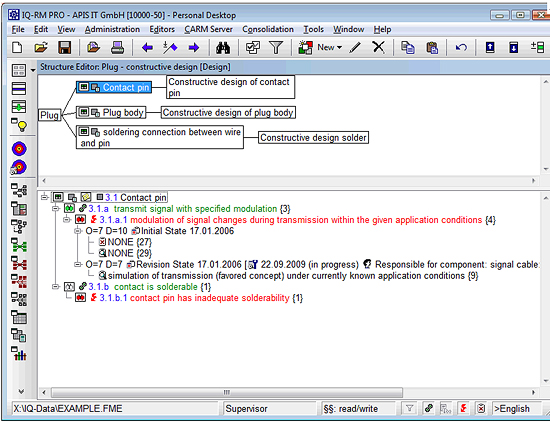550x423 pixels.
Task: Delete using the X icon in toolbar
Action: pos(378,47)
